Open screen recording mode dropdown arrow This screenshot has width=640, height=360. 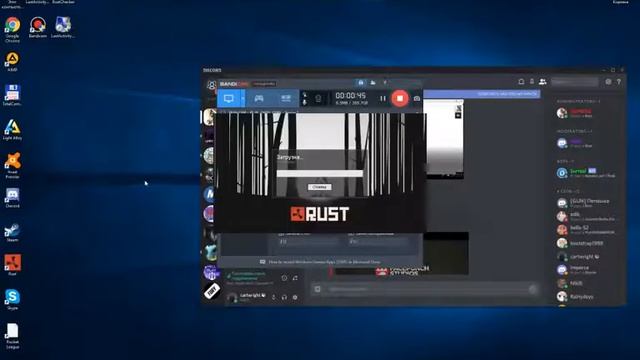pyautogui.click(x=243, y=98)
